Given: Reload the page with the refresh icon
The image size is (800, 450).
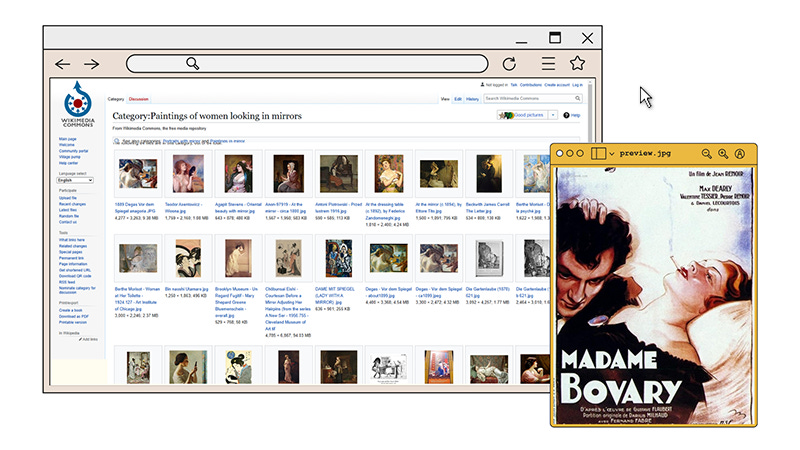Looking at the screenshot, I should tap(509, 64).
